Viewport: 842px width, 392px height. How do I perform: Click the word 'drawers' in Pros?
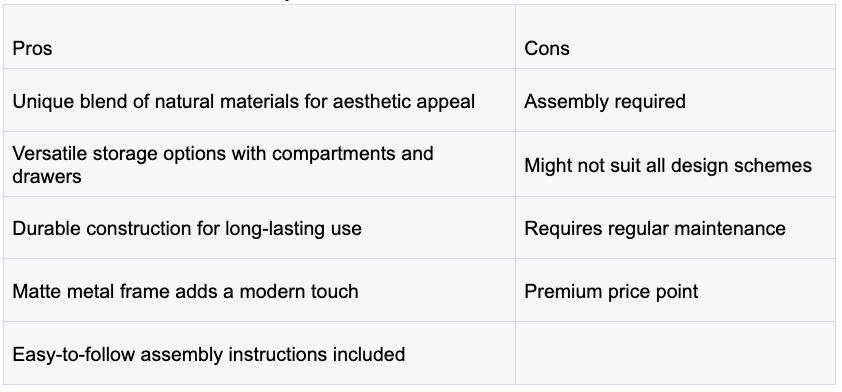[x=47, y=176]
